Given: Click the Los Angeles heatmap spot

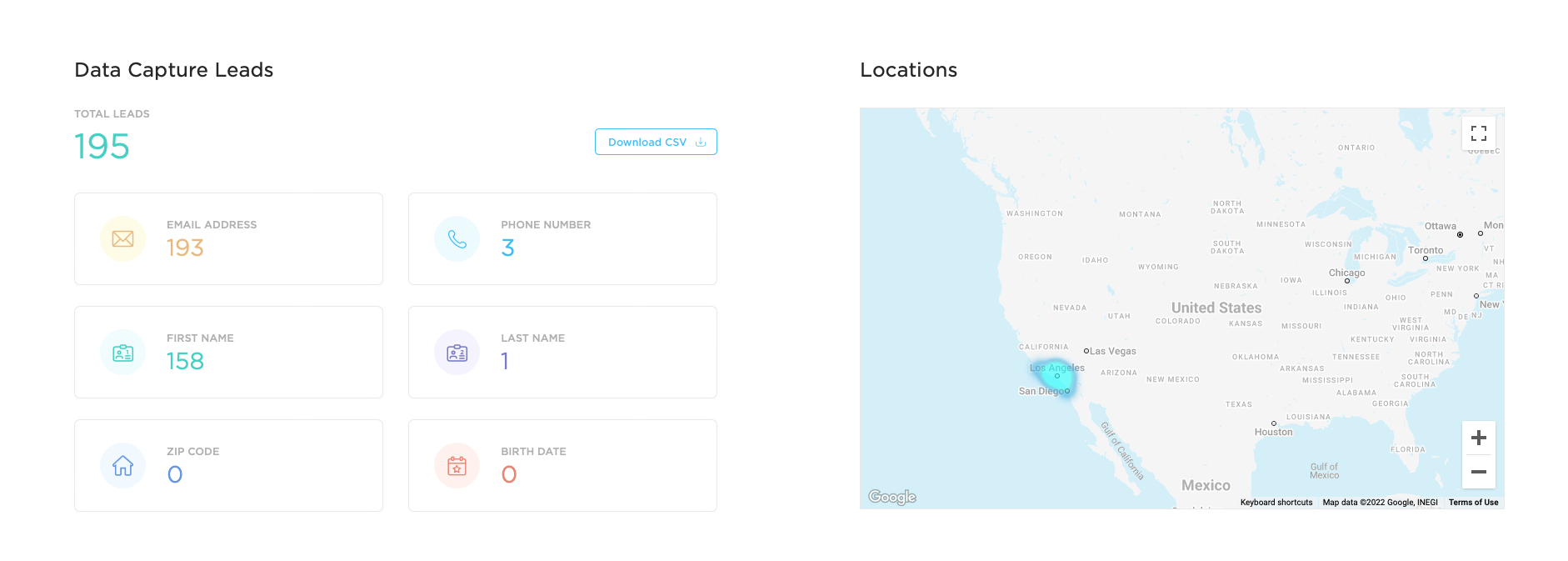Looking at the screenshot, I should tap(1057, 378).
